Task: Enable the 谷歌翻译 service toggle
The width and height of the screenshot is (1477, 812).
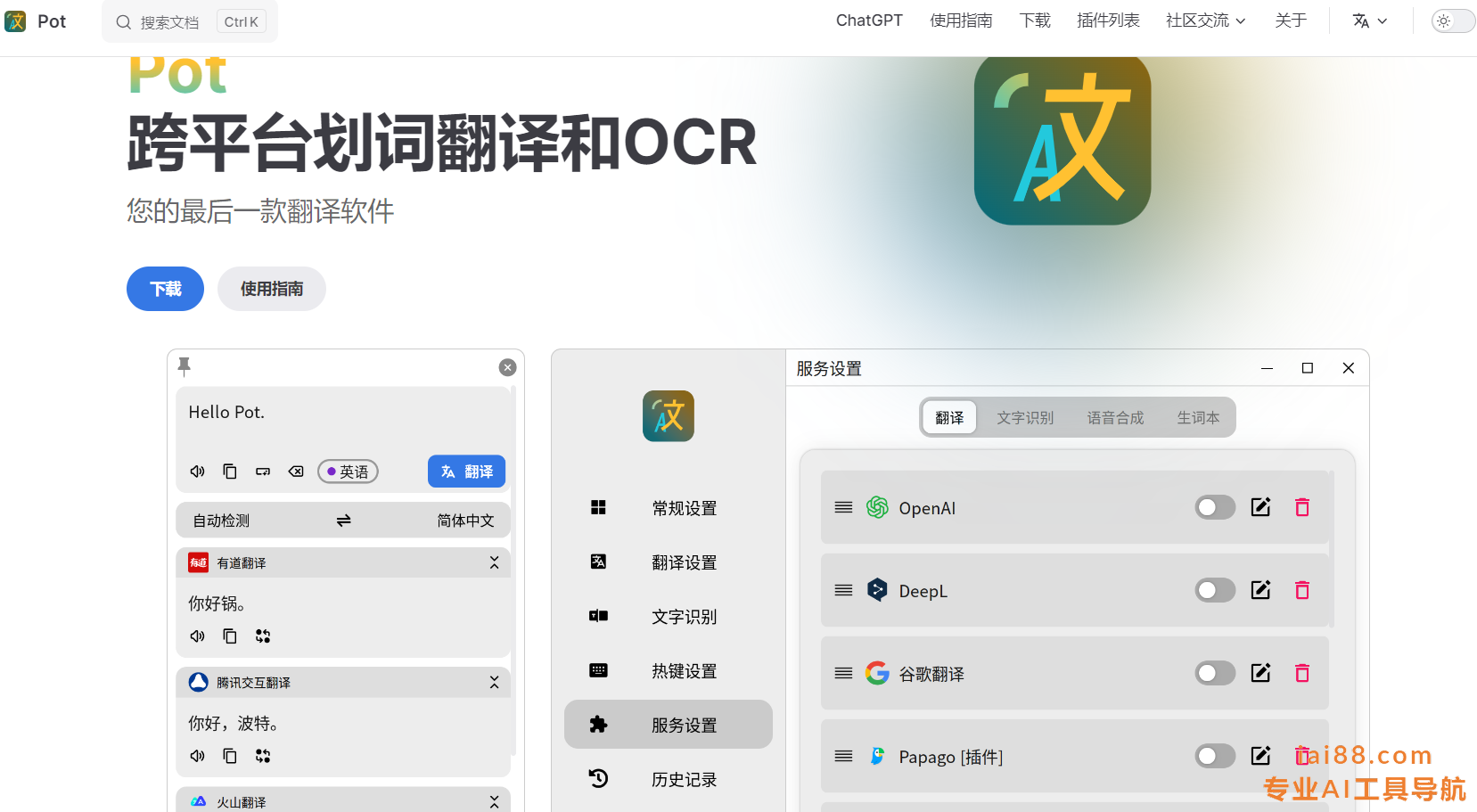Action: click(x=1215, y=673)
